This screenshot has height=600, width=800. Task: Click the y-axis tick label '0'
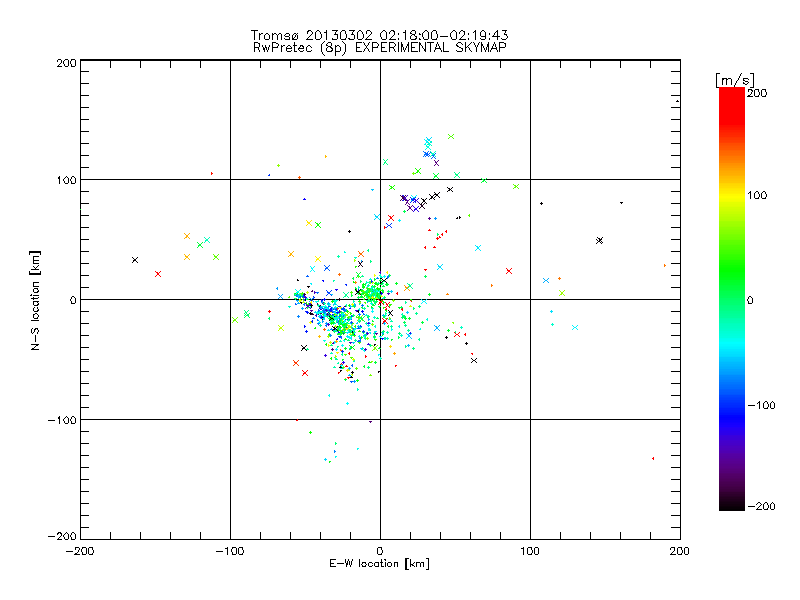[73, 300]
